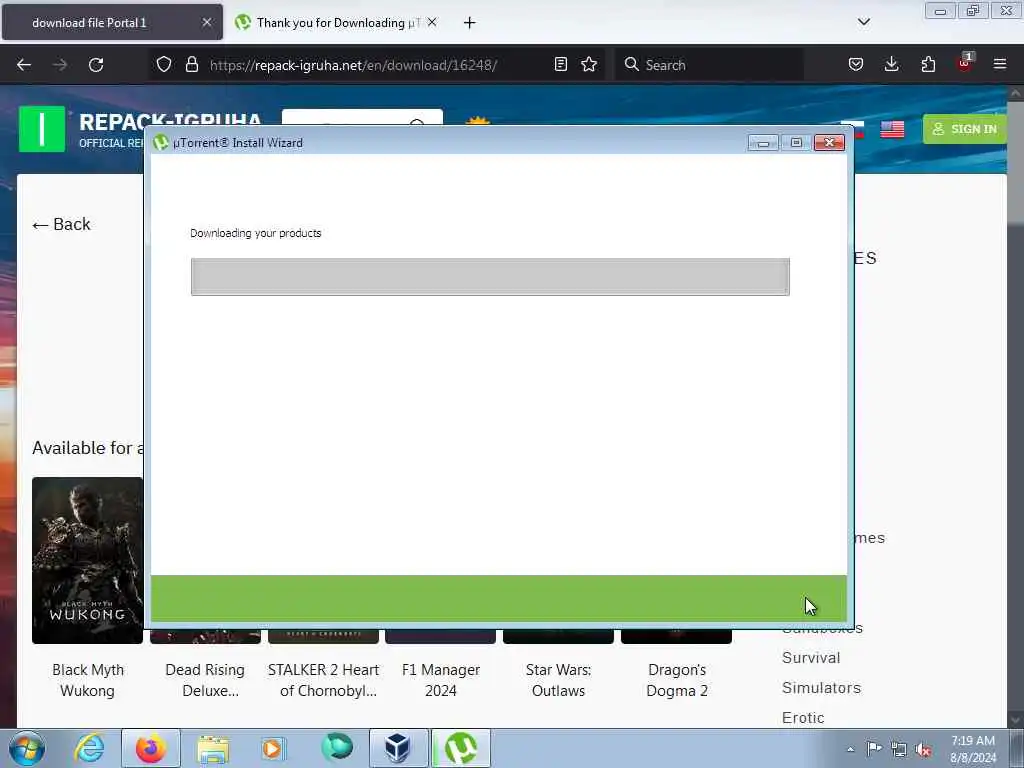Open Star Wars: Outlaws game link
1024x768 pixels.
click(x=558, y=680)
